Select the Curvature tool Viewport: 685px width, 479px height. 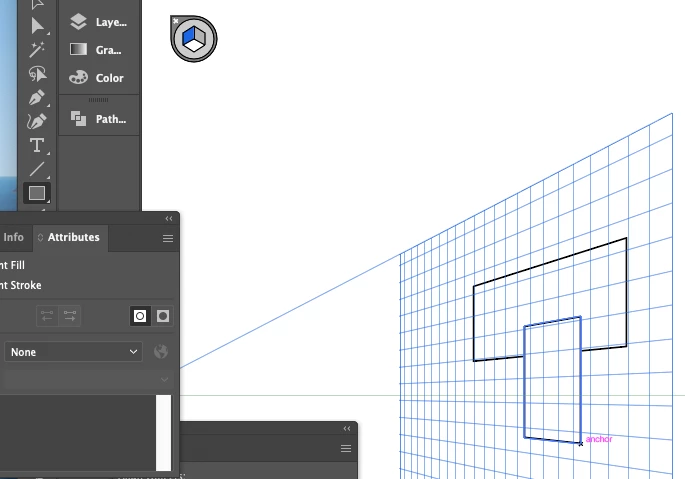point(37,121)
